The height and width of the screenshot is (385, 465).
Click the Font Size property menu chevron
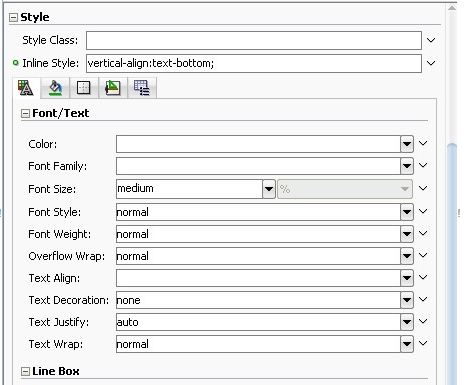pos(423,188)
